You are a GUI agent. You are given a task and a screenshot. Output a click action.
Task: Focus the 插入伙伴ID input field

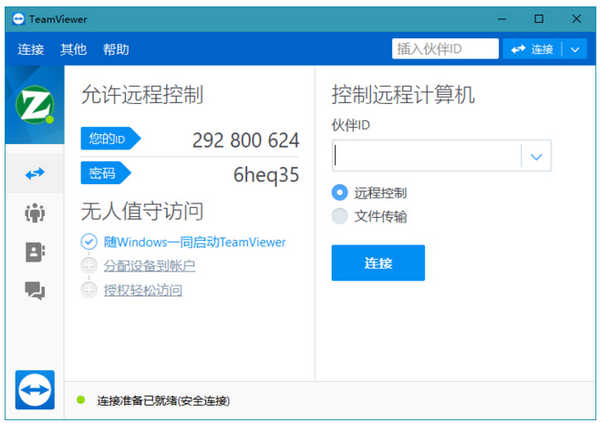point(445,49)
